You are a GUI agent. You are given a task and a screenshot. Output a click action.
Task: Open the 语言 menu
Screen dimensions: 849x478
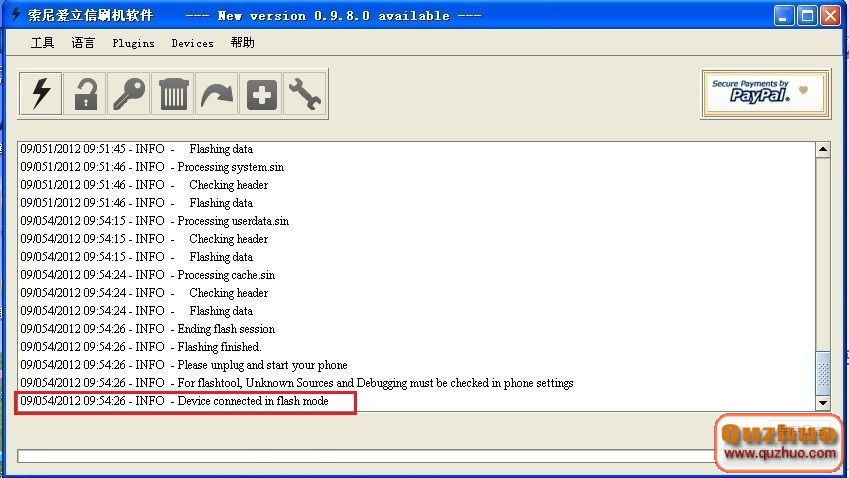click(x=83, y=43)
